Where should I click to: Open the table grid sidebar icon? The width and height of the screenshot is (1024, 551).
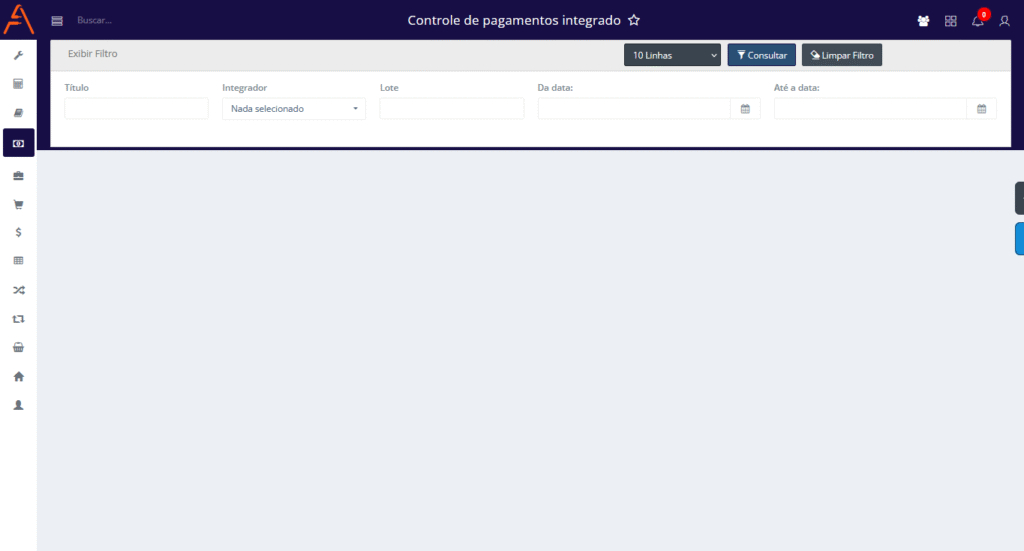coord(18,260)
